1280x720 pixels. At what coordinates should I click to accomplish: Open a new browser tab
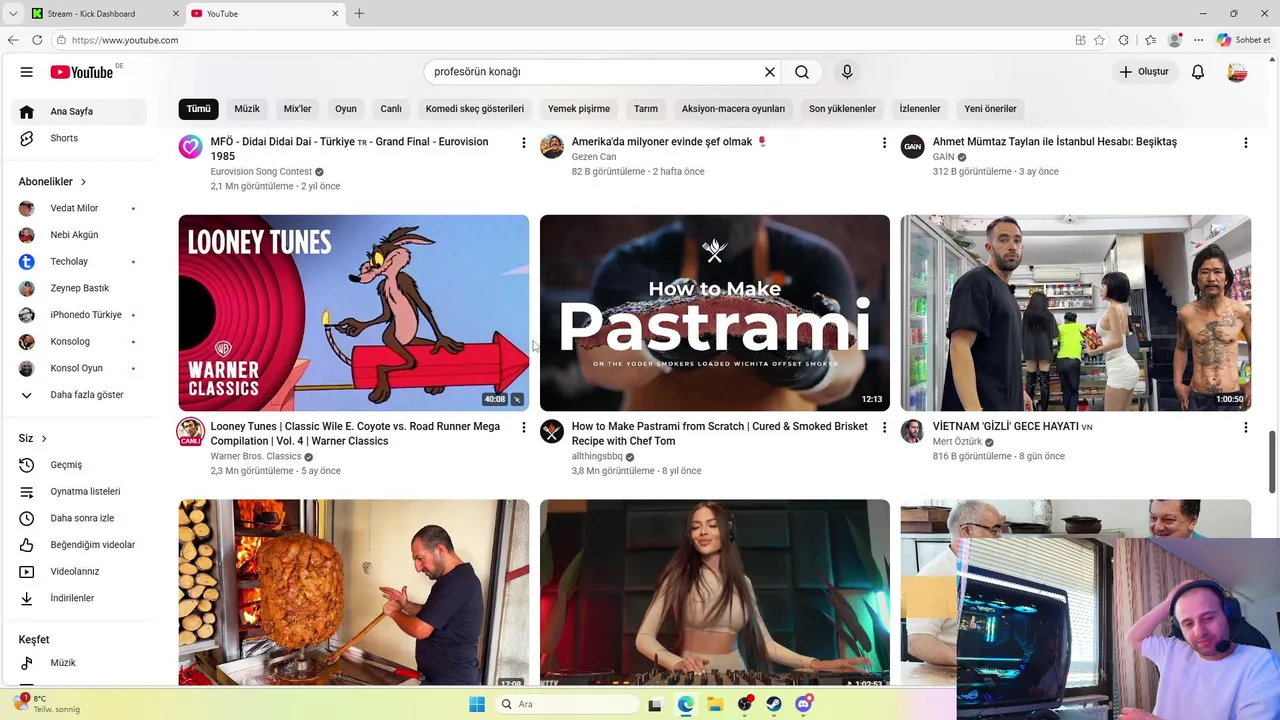pos(359,14)
